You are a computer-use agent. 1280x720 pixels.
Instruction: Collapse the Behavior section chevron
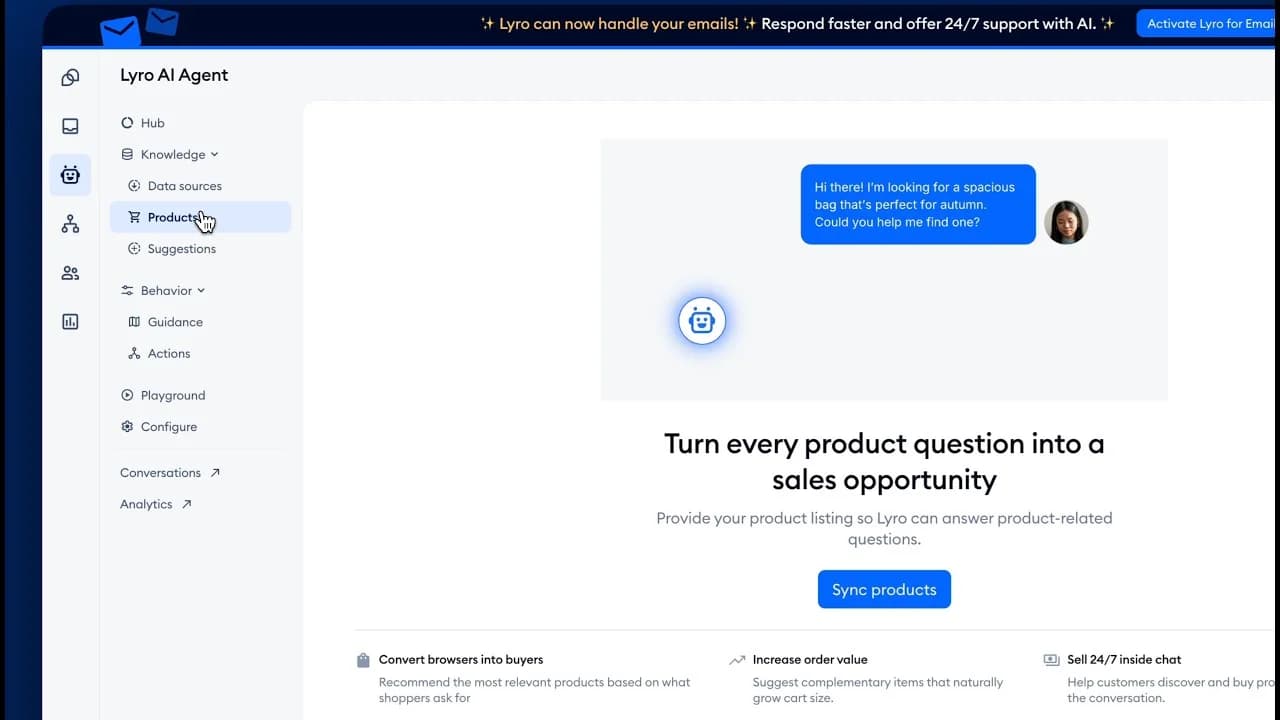click(x=201, y=291)
